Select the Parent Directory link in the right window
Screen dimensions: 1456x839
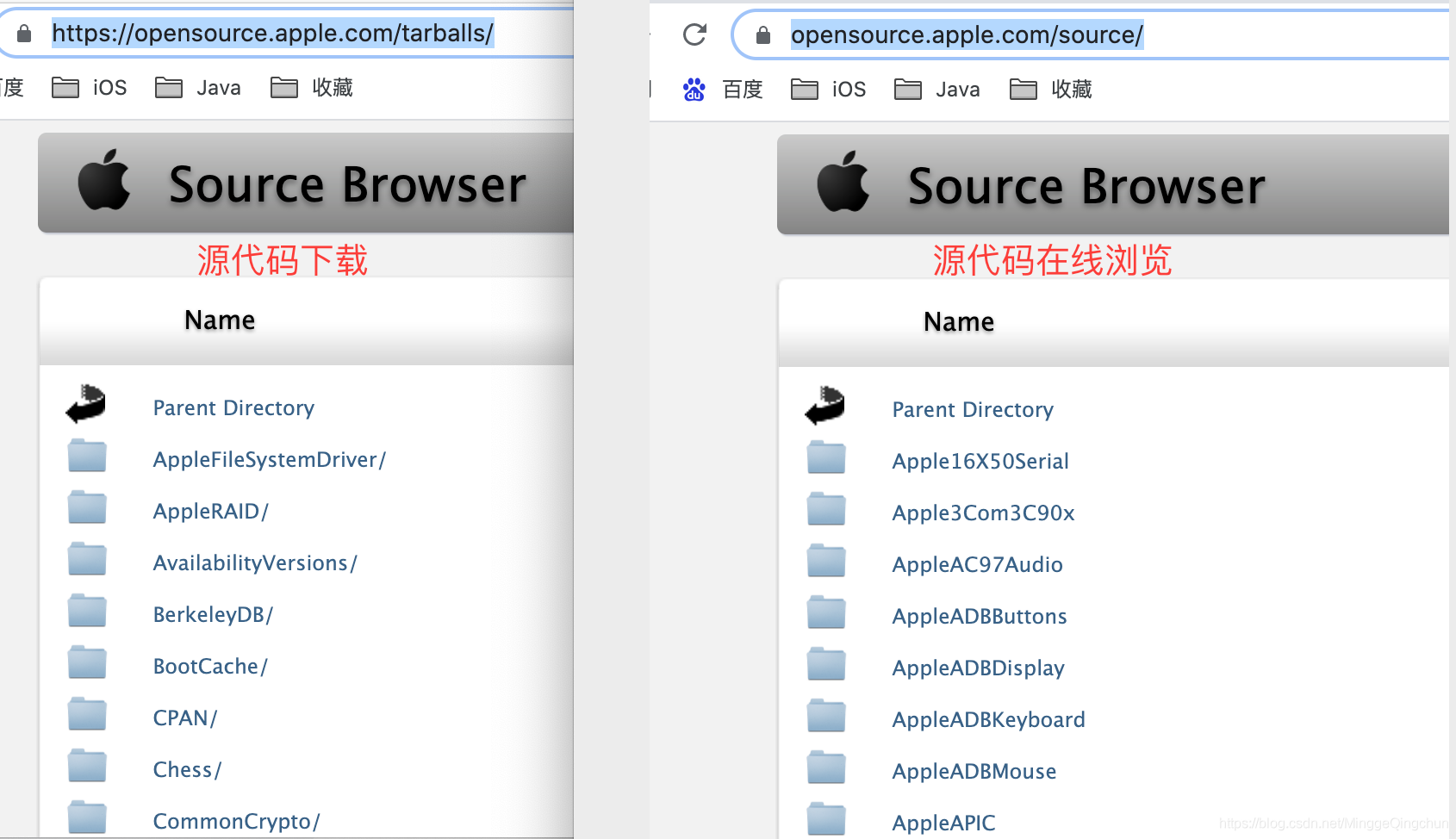point(972,409)
